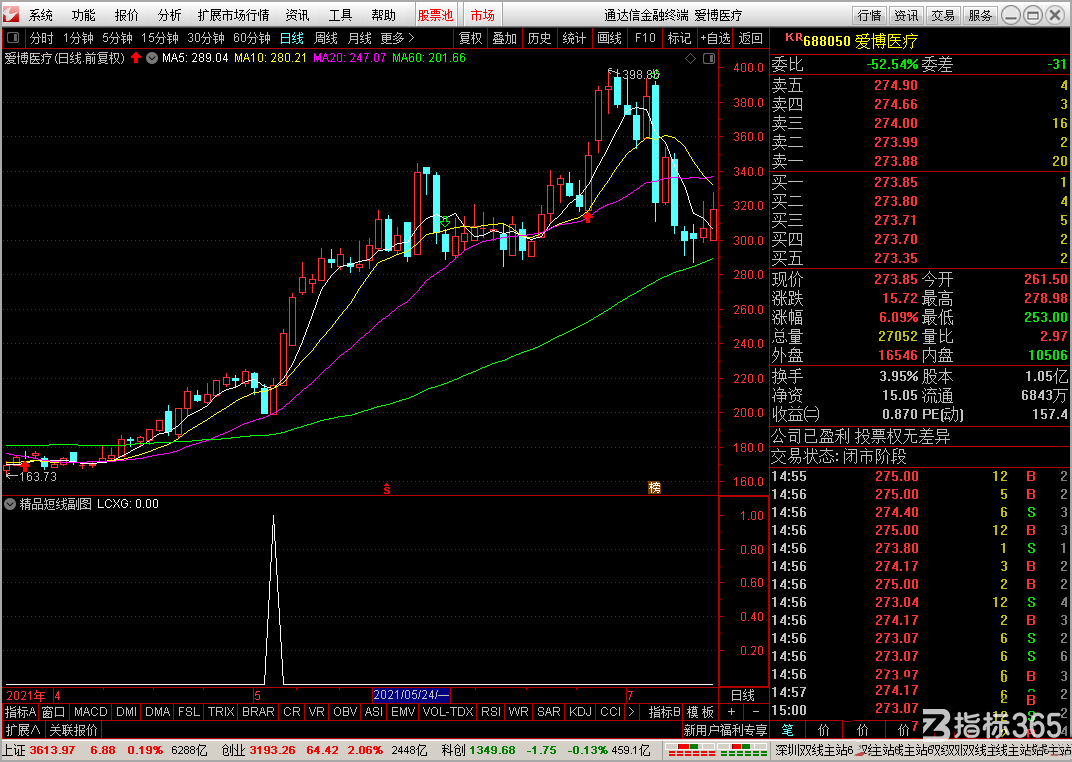Open the 功能 menu

[x=83, y=15]
